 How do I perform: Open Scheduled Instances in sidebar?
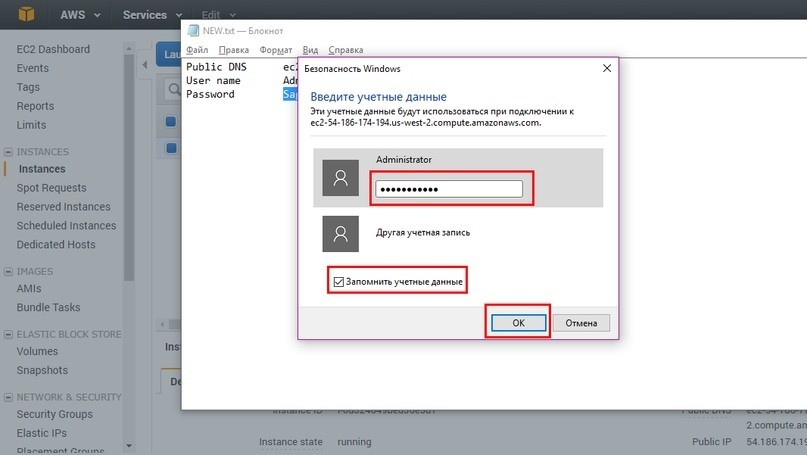[x=66, y=225]
